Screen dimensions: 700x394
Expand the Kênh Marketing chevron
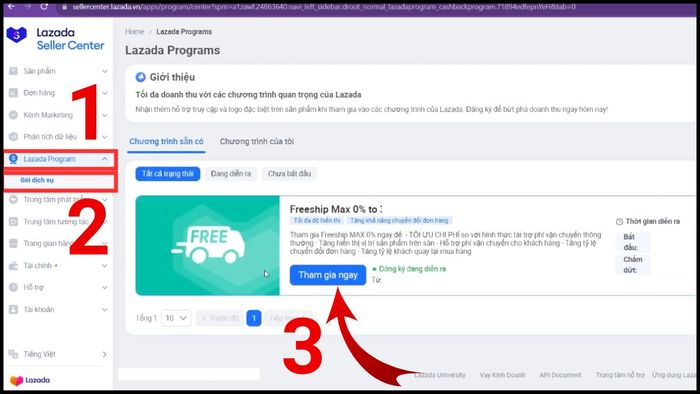(104, 115)
